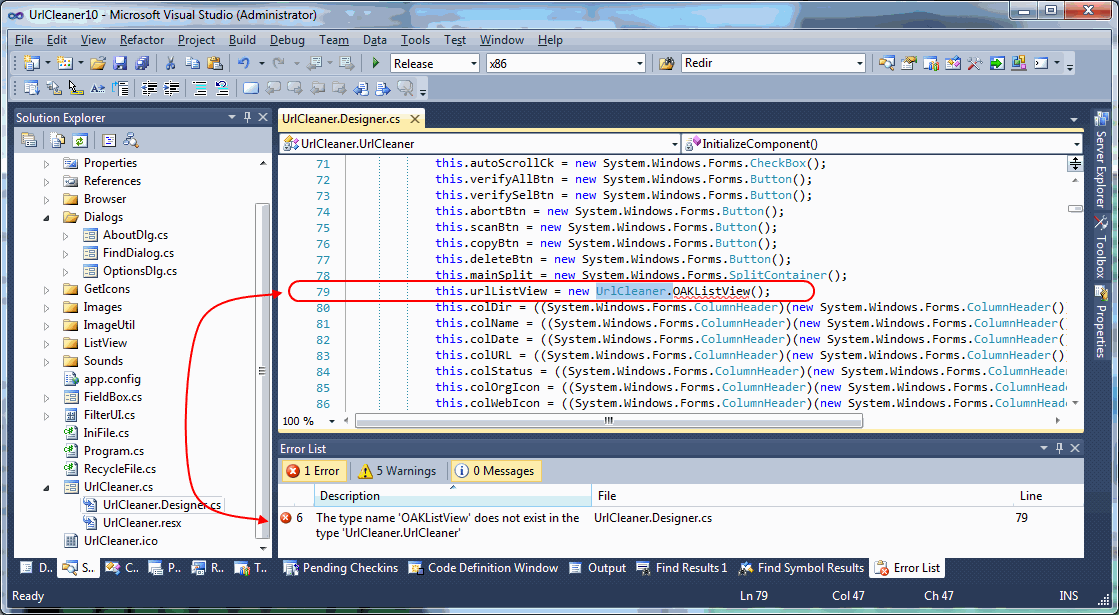This screenshot has height=615, width=1119.
Task: Open the Refactor menu
Action: pos(142,40)
